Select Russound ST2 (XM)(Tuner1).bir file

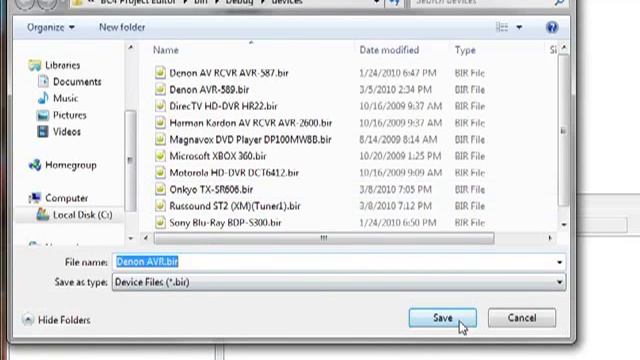pyautogui.click(x=235, y=206)
